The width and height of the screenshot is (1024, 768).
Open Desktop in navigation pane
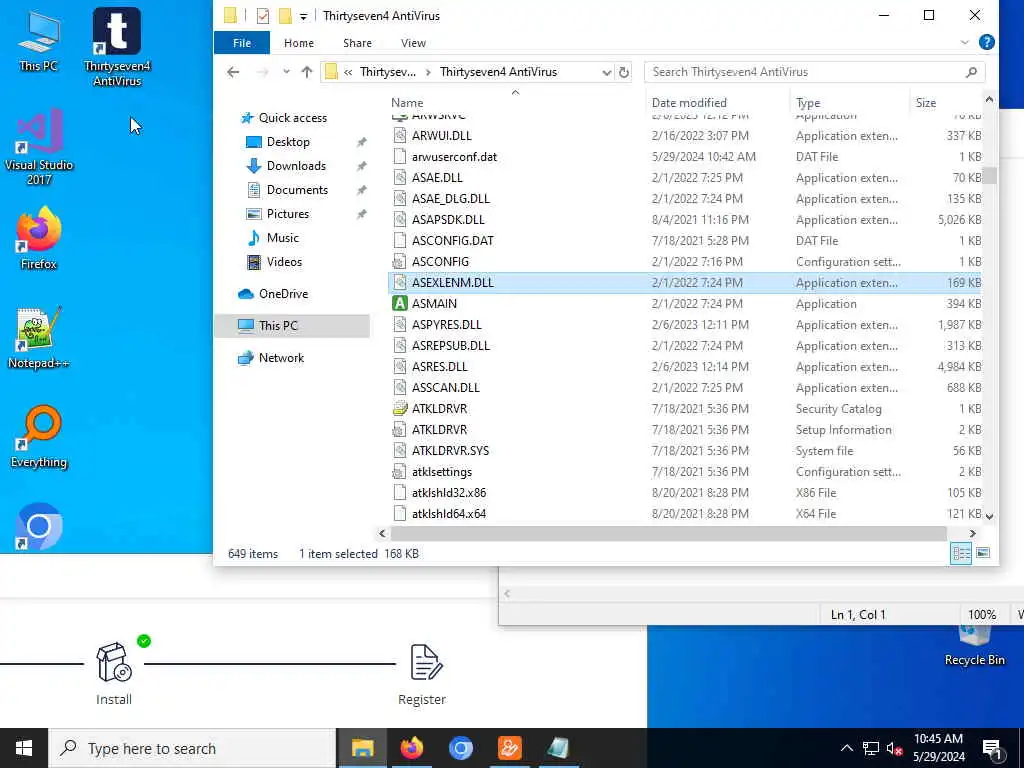[288, 142]
